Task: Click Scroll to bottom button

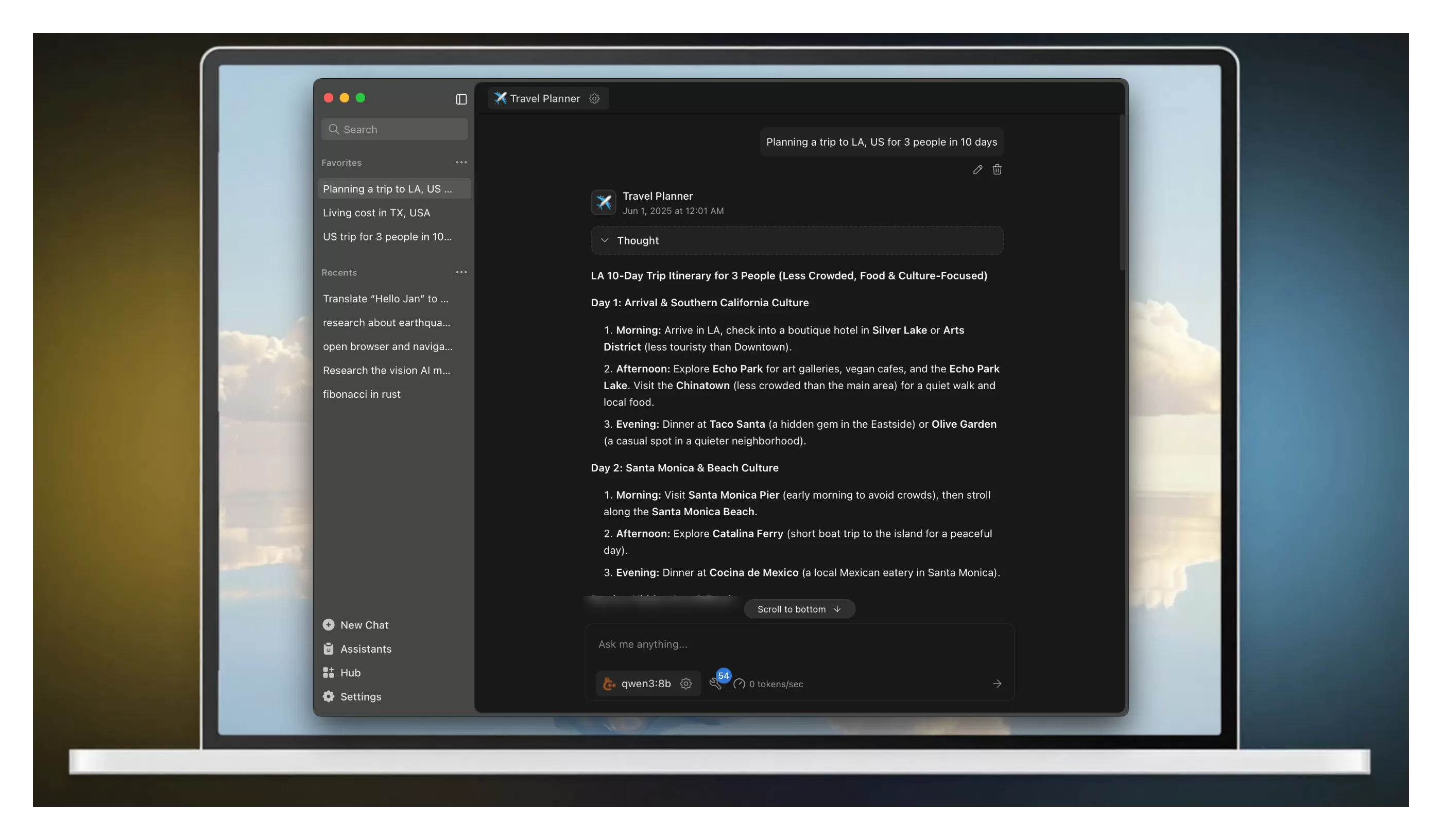Action: click(799, 609)
